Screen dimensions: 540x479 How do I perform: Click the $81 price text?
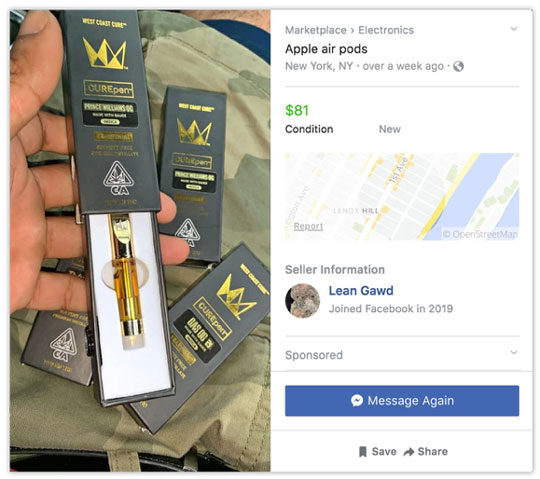tap(297, 111)
